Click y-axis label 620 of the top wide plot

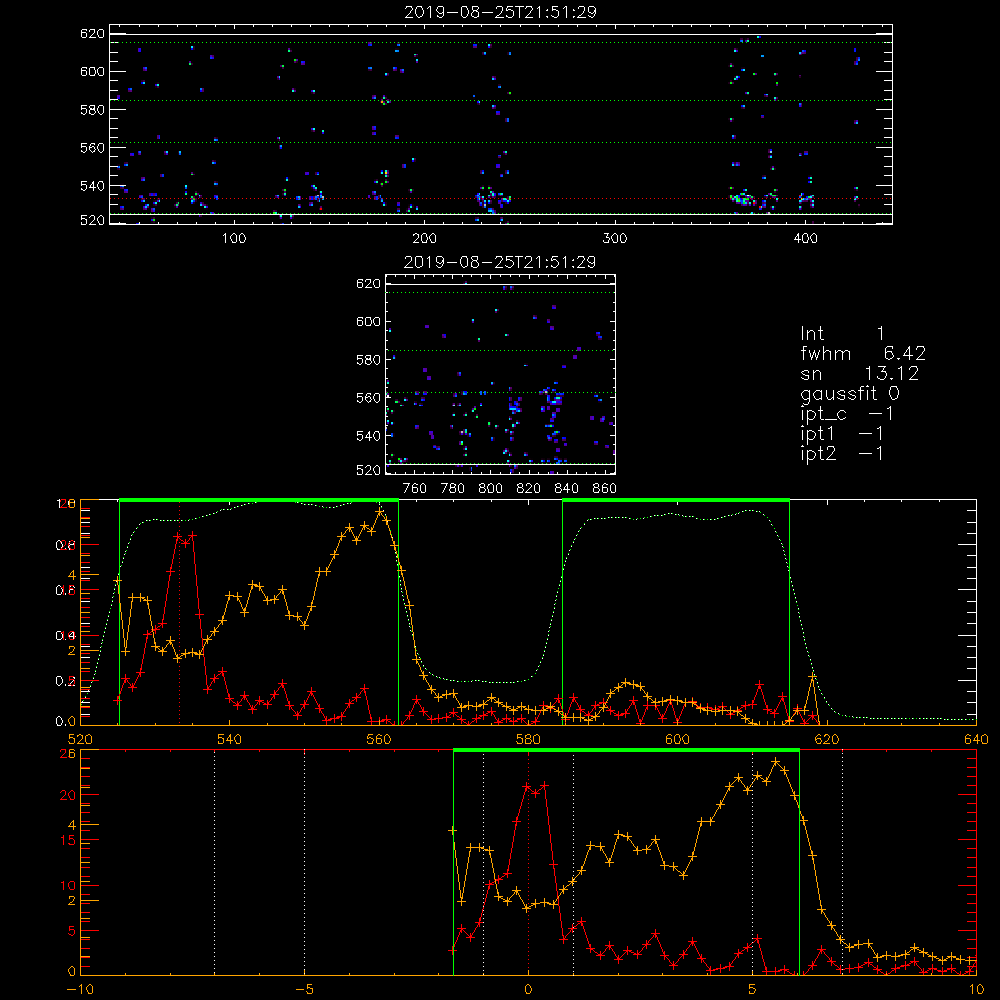[x=92, y=34]
